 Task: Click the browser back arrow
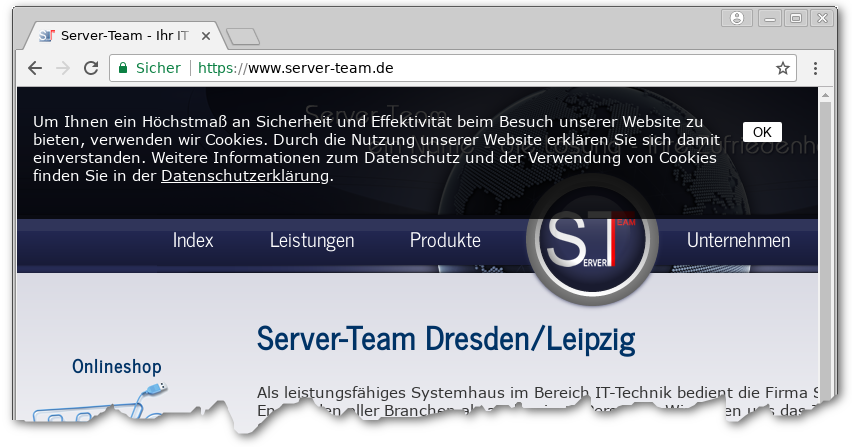click(35, 68)
